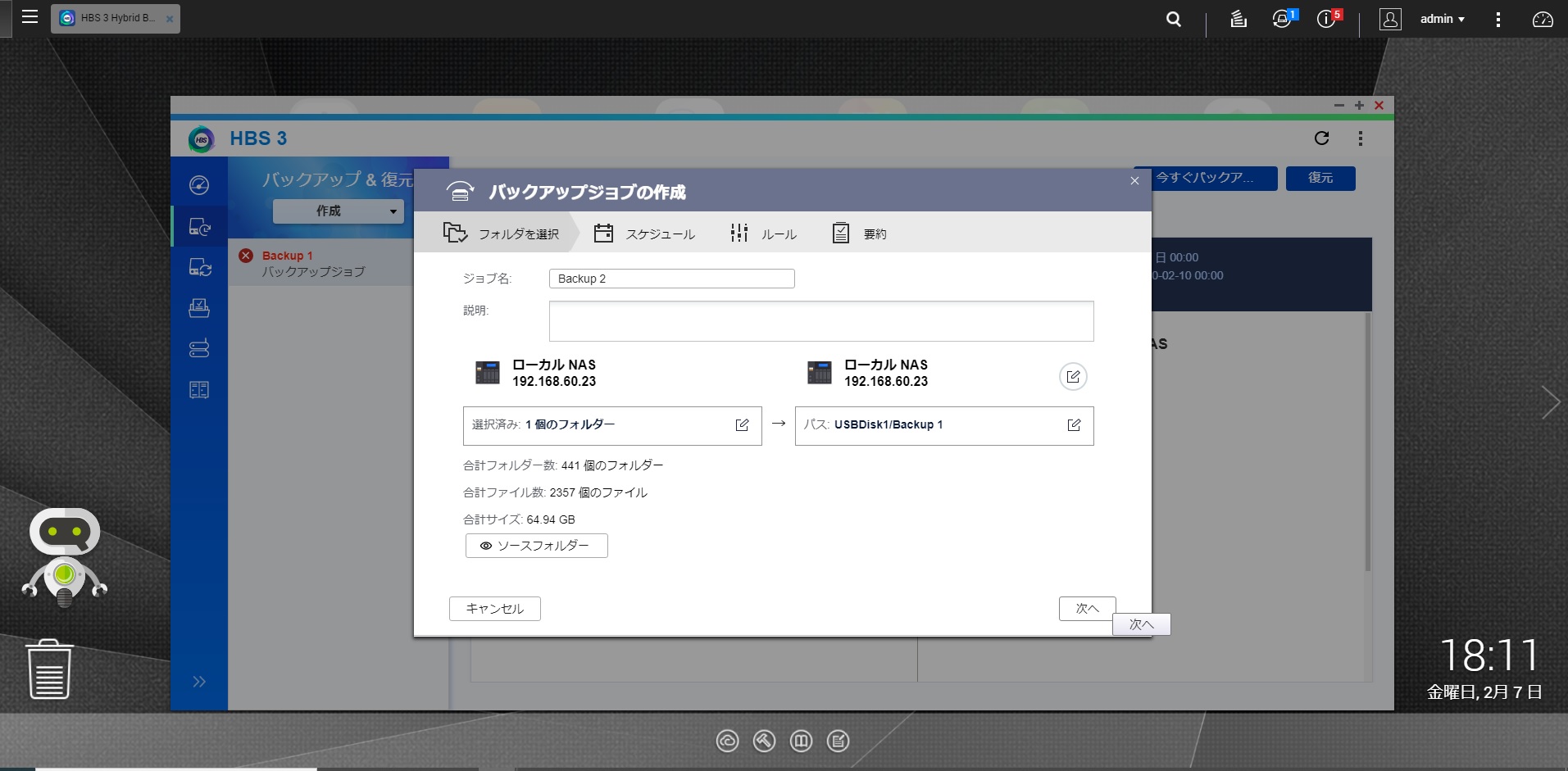Screen dimensions: 1568x771
Task: Edit destination path USBDisk1/Backup 1 icon
Action: tap(1074, 424)
